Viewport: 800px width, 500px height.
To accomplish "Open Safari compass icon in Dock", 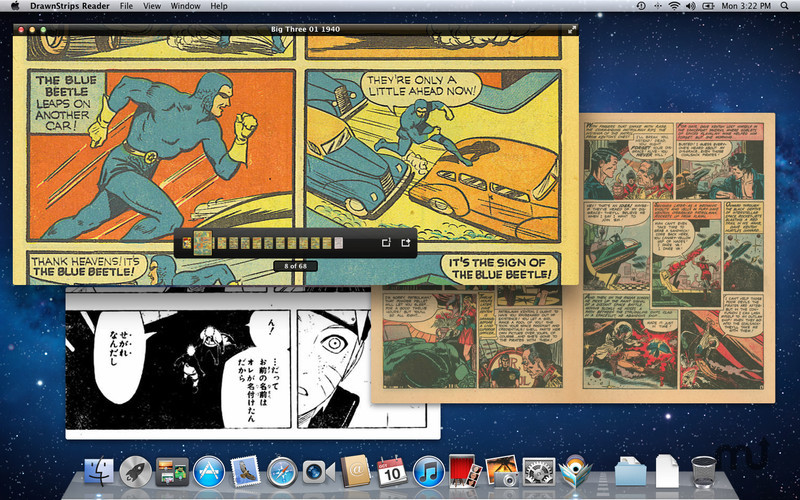I will [x=282, y=471].
